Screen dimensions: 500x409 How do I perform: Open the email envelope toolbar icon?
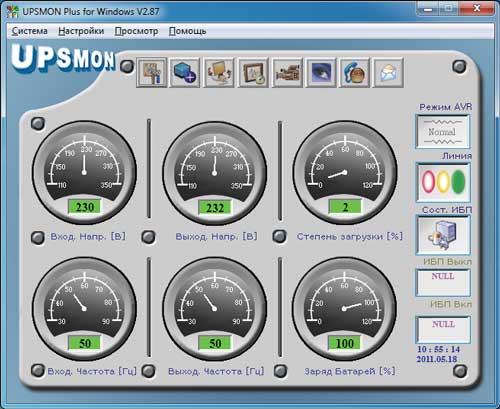(388, 73)
